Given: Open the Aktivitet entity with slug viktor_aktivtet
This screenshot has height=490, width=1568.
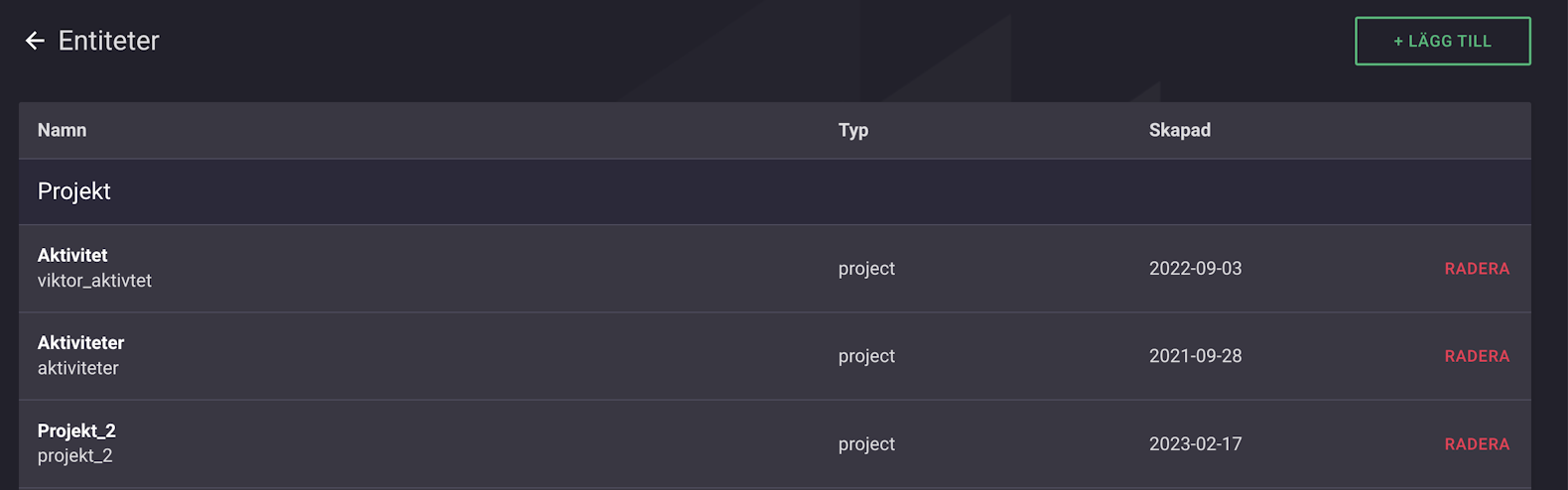Looking at the screenshot, I should (x=72, y=255).
